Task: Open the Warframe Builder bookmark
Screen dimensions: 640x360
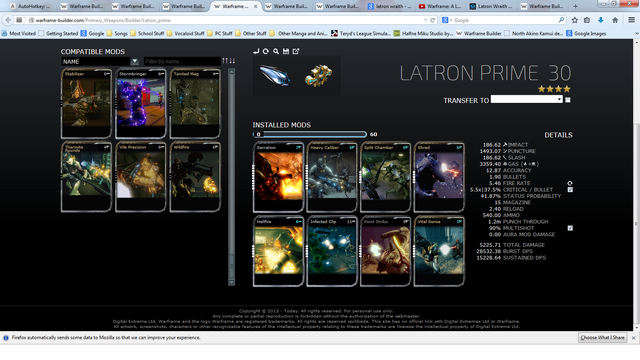Action: [479, 33]
